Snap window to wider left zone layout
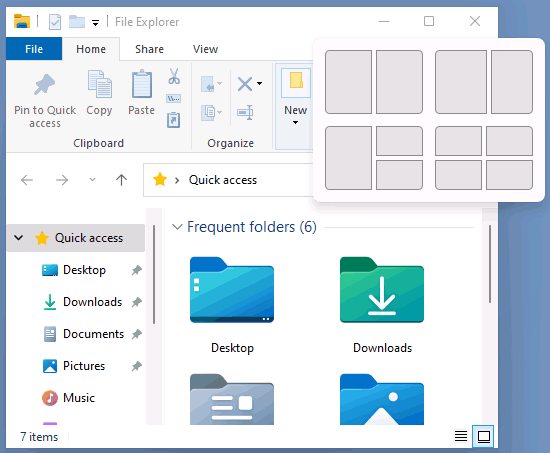 tap(461, 82)
